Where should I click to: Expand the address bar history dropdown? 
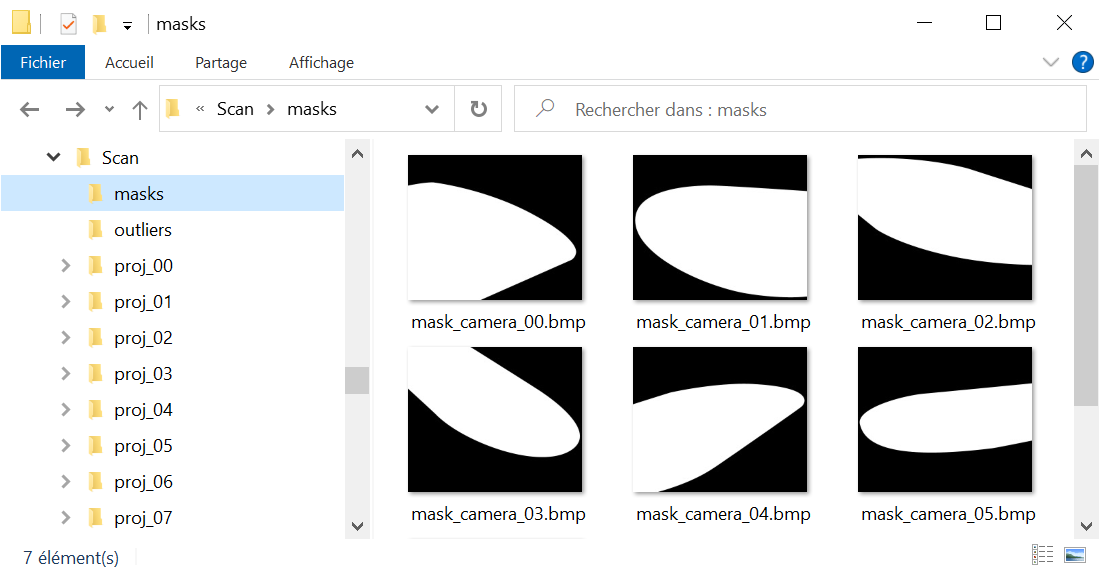432,109
